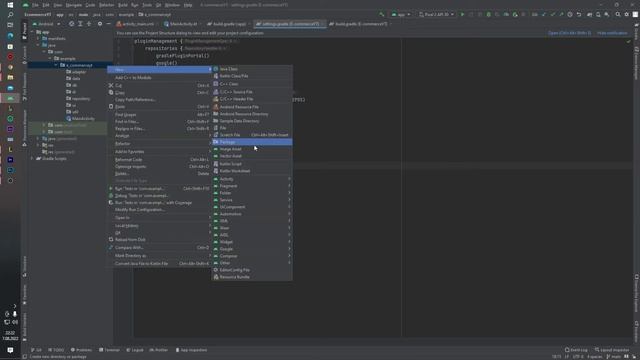Image resolution: width=640 pixels, height=360 pixels.
Task: Click the Project panel options gear icon
Action: click(x=100, y=24)
